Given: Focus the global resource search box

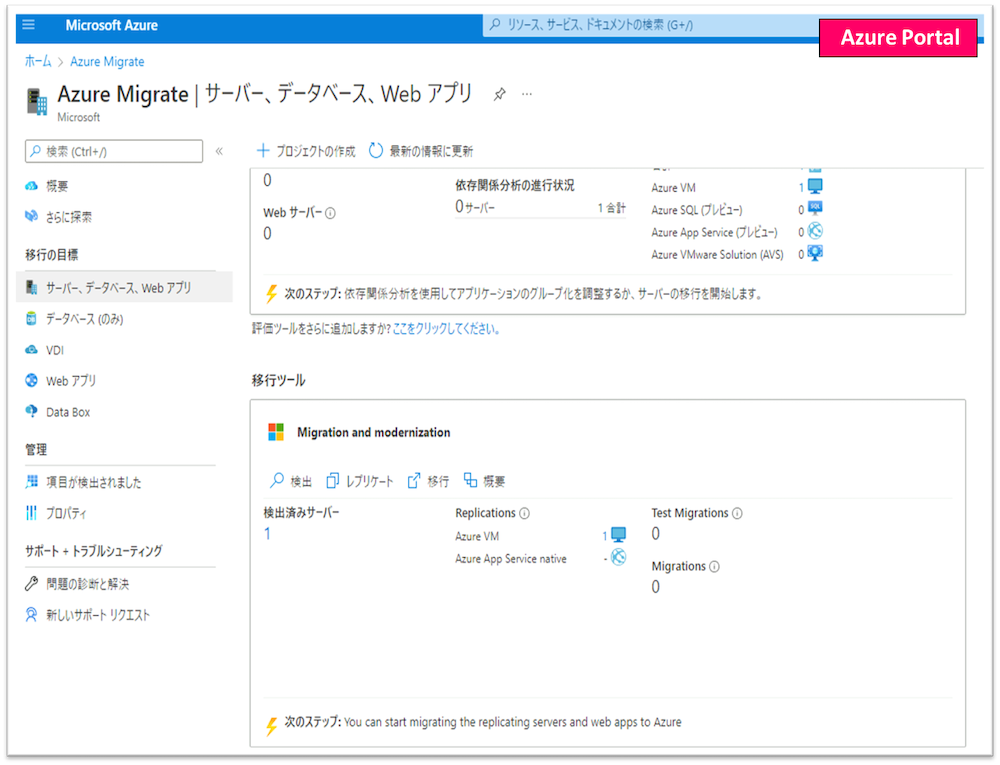Looking at the screenshot, I should (651, 25).
